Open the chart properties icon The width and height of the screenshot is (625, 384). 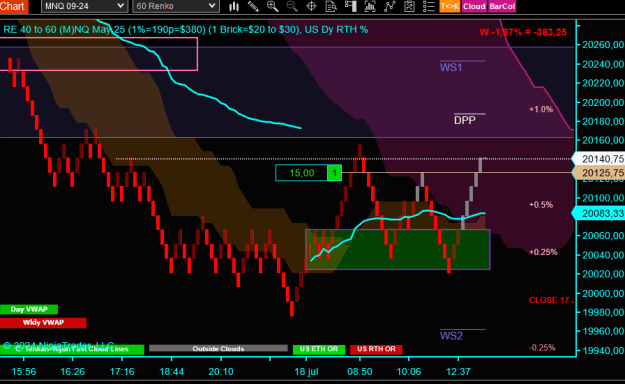coord(409,6)
